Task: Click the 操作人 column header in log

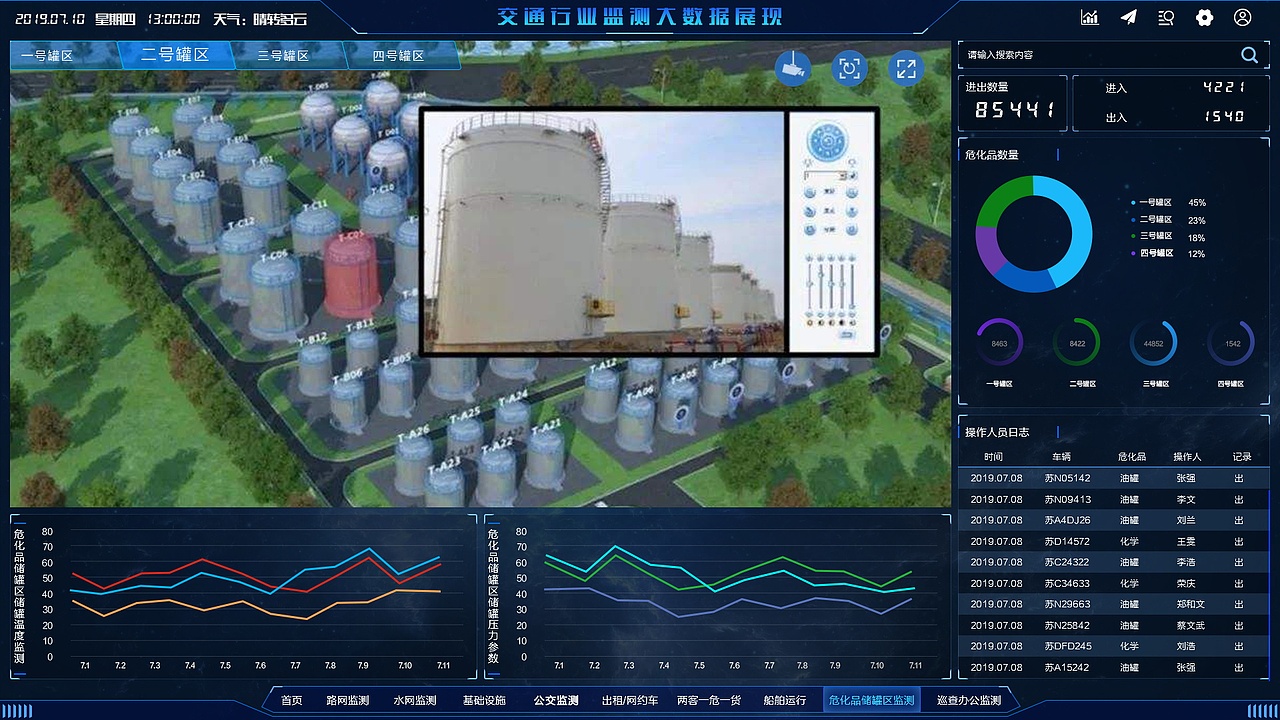Action: [1187, 456]
